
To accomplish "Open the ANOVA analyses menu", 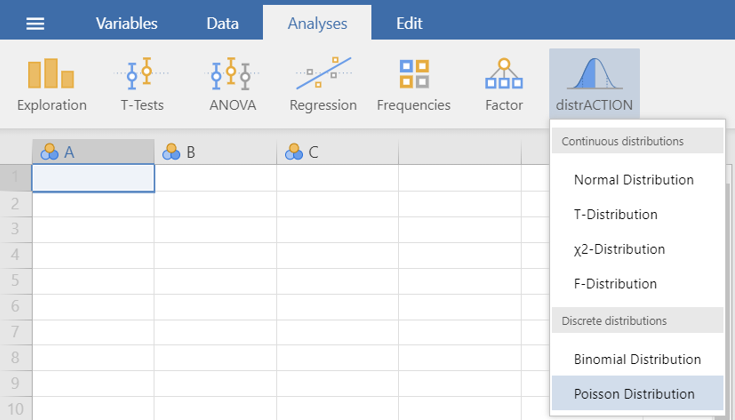I will click(x=232, y=85).
